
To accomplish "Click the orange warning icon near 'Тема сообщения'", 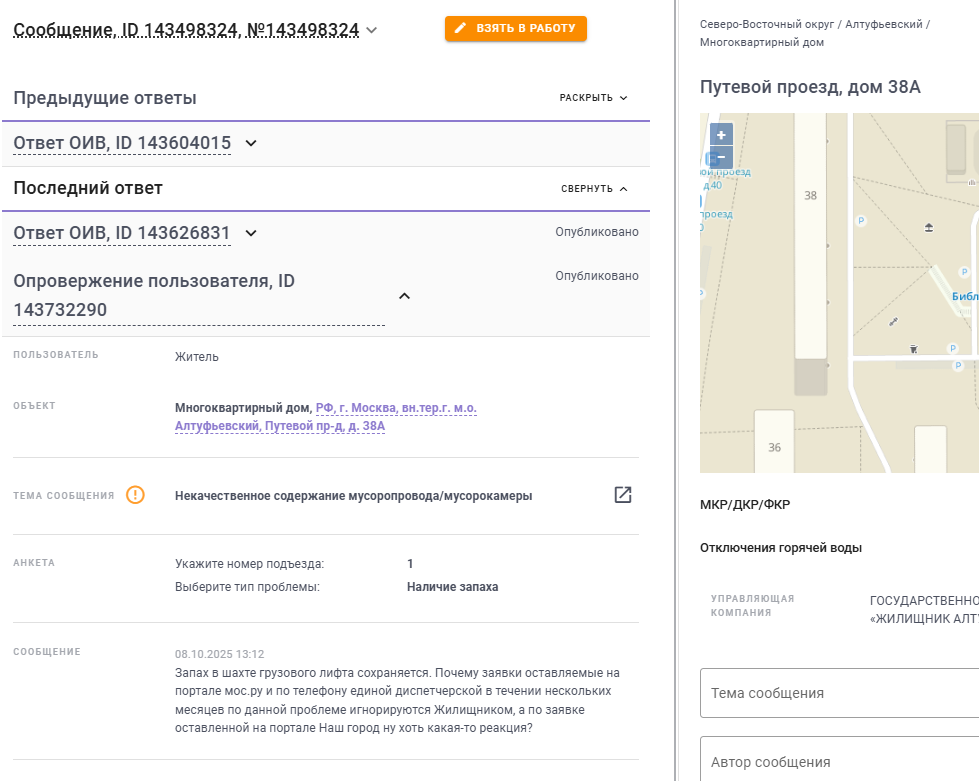I will pyautogui.click(x=135, y=495).
